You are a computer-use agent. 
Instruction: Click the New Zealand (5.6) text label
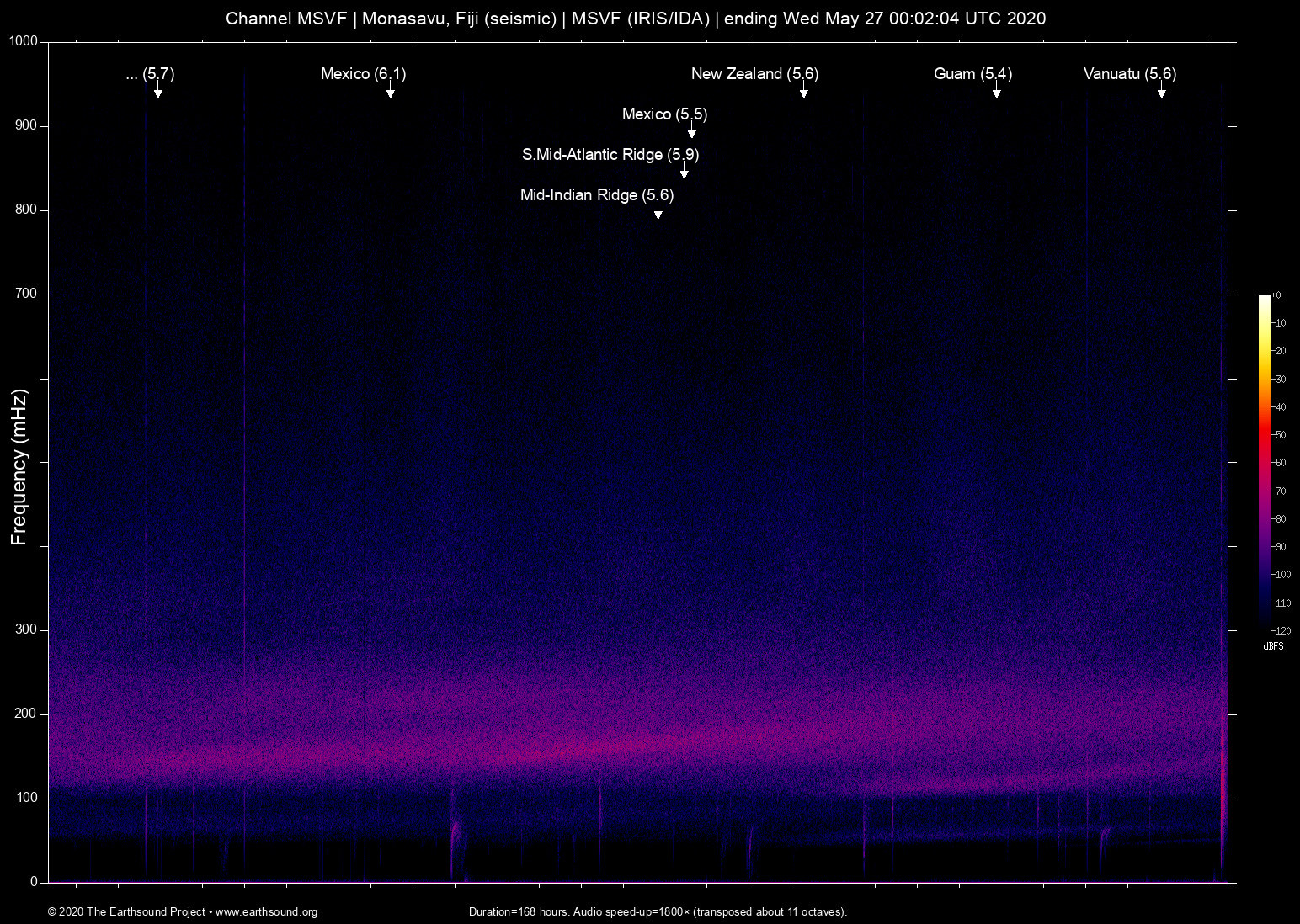pos(754,74)
